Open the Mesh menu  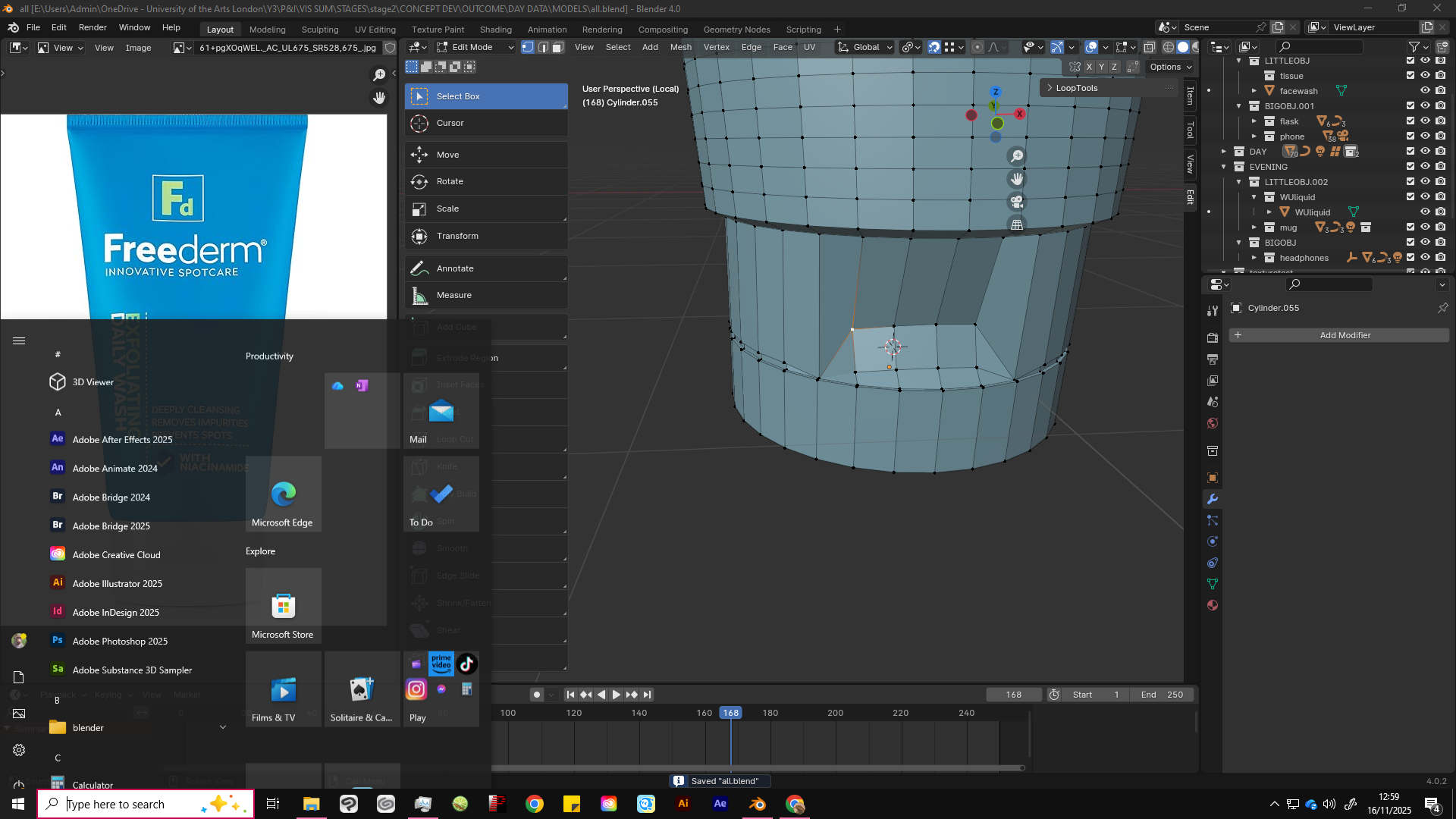tap(680, 47)
